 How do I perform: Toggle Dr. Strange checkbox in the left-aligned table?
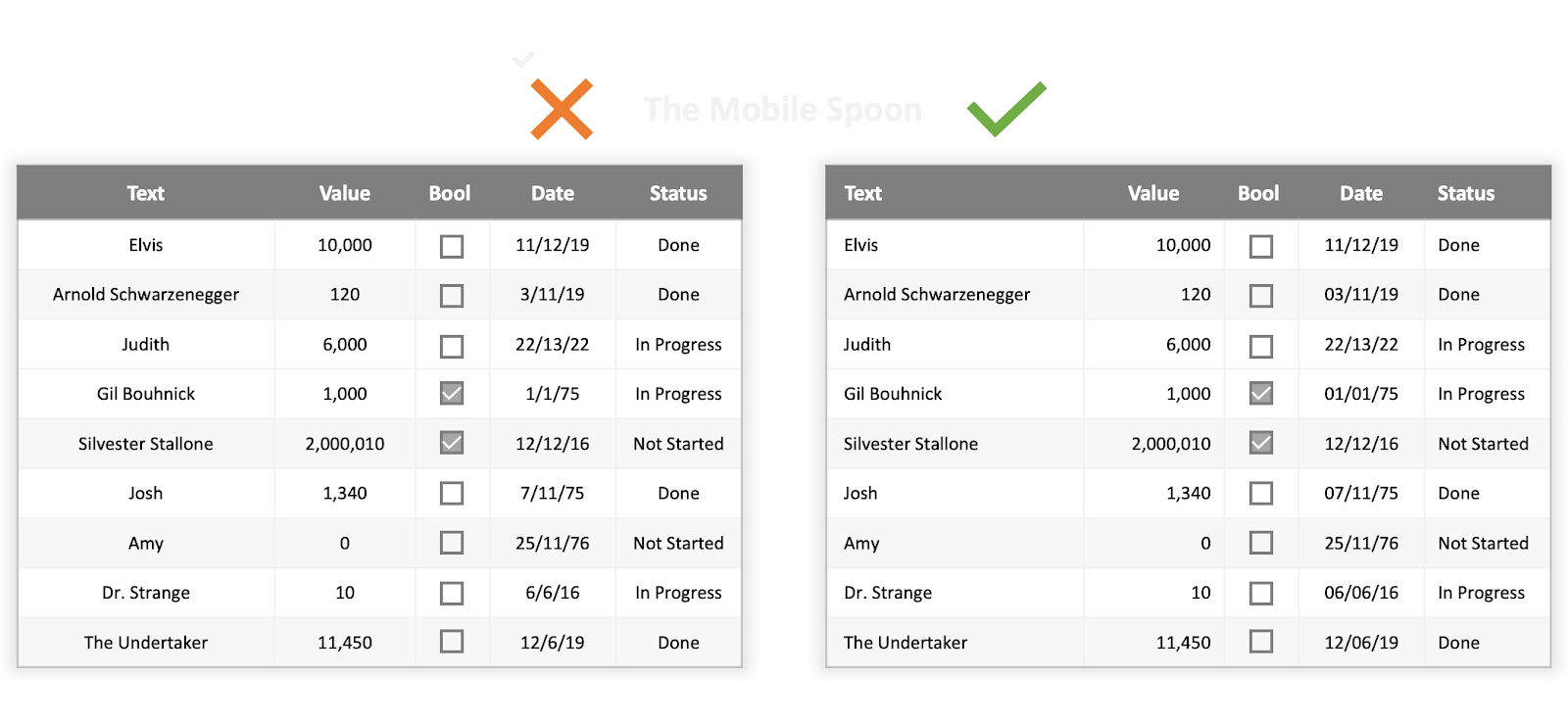(x=1261, y=593)
